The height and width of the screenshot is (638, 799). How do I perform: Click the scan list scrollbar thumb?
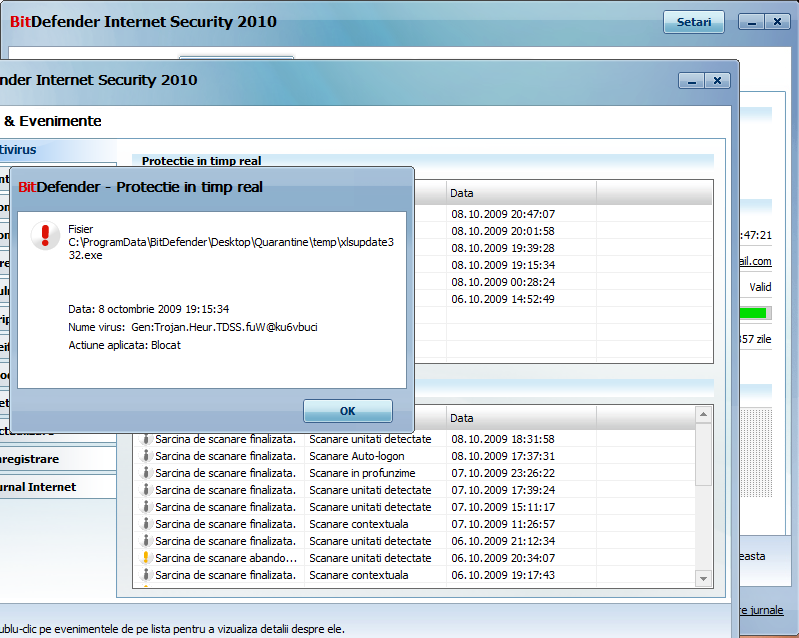[x=703, y=454]
